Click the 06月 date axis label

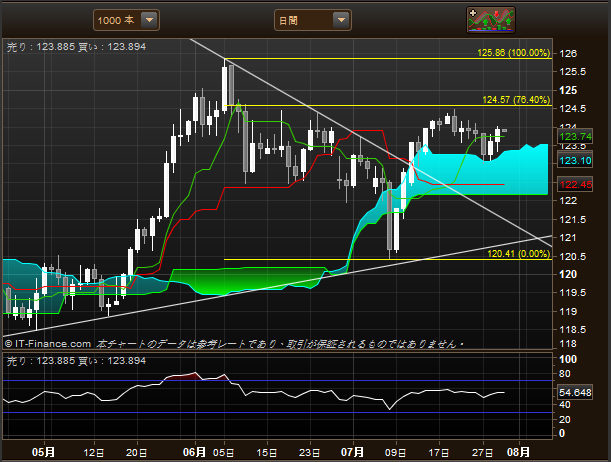click(x=194, y=452)
